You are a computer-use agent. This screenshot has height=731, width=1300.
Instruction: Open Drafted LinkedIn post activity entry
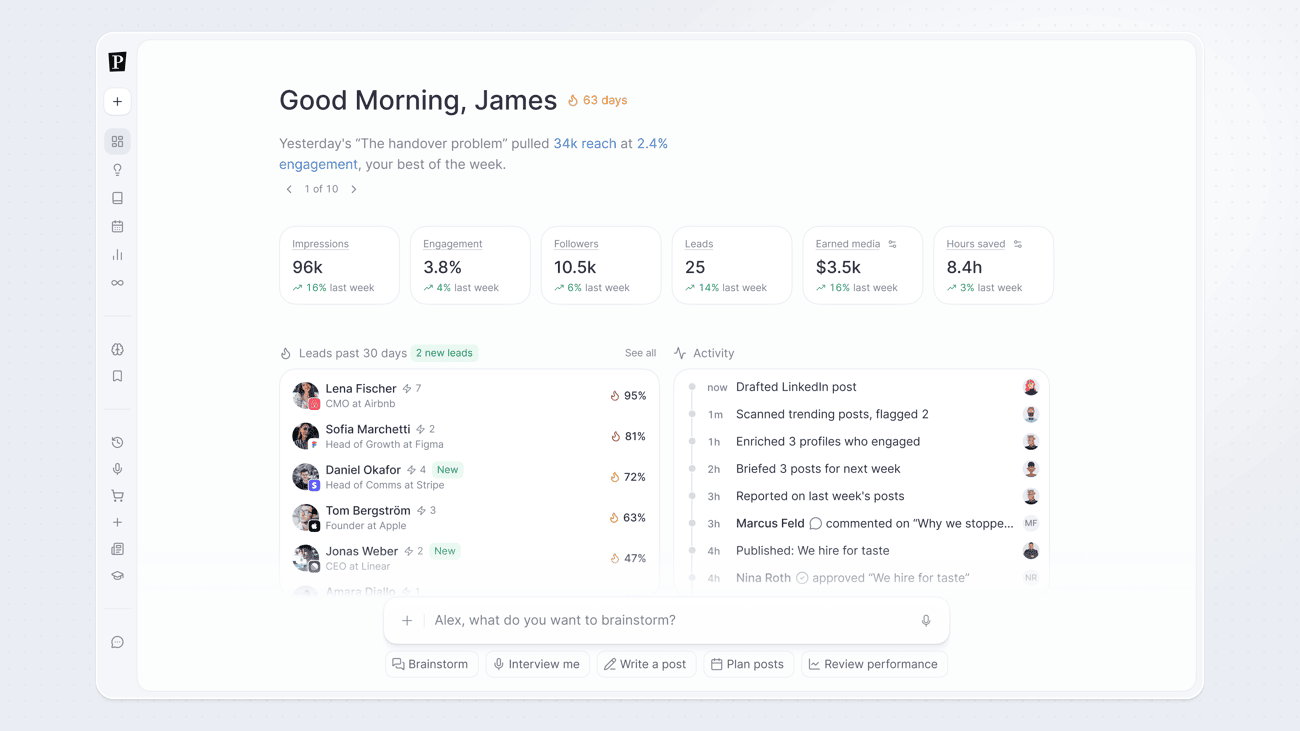point(862,387)
